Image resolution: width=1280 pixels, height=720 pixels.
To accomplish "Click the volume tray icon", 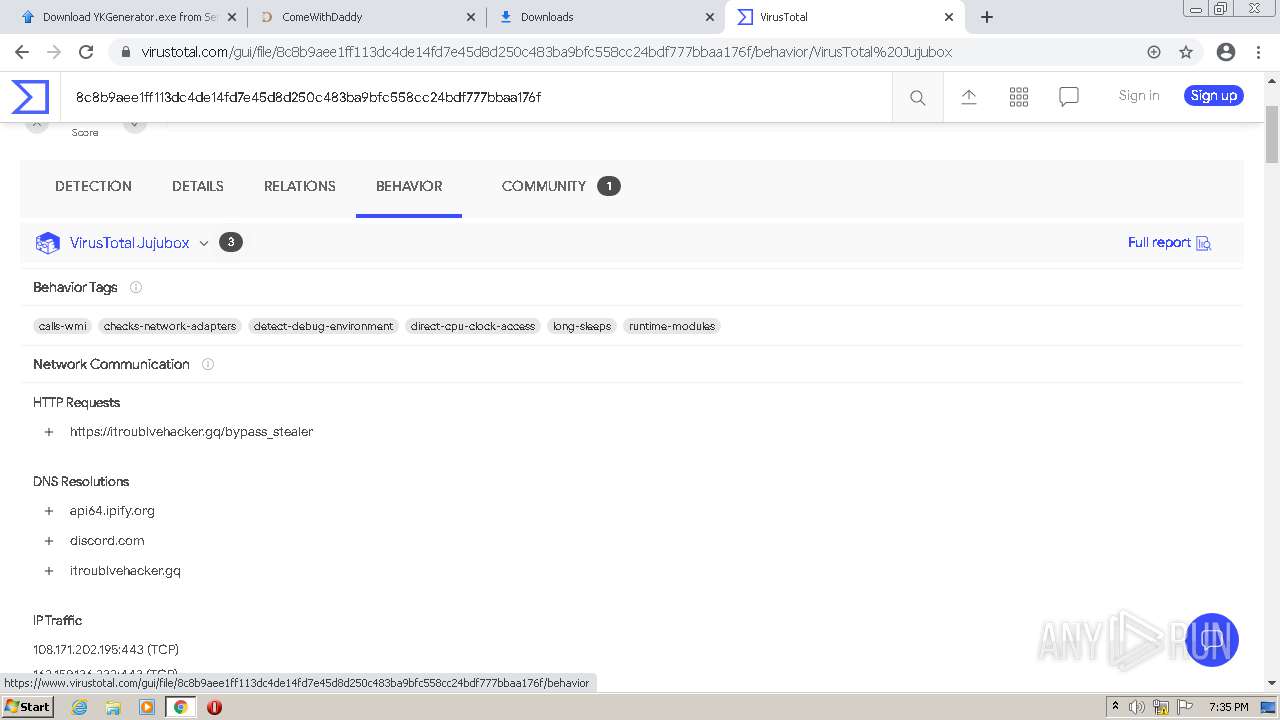I will pos(1137,707).
